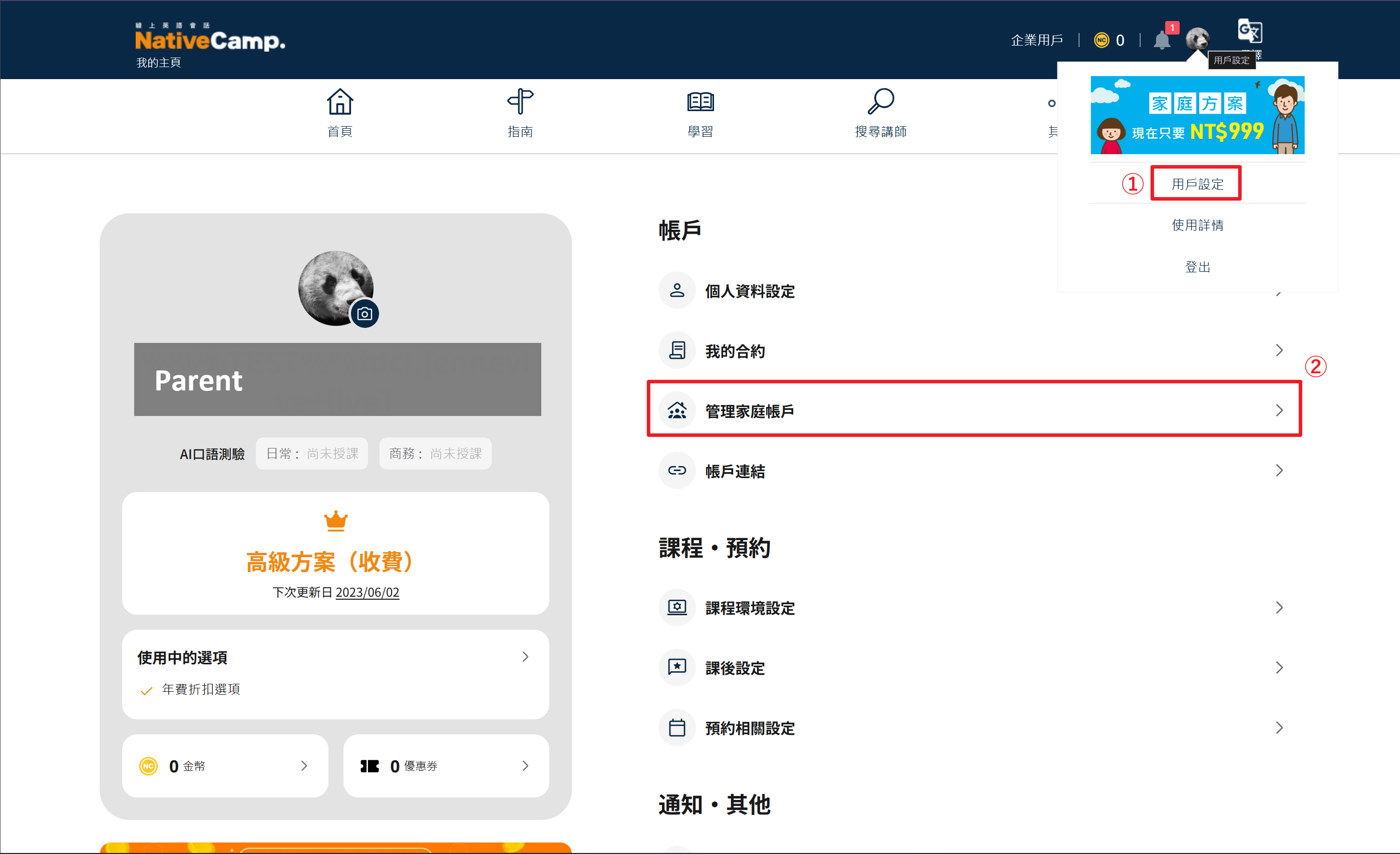Open 指南 signpost icon

click(520, 102)
